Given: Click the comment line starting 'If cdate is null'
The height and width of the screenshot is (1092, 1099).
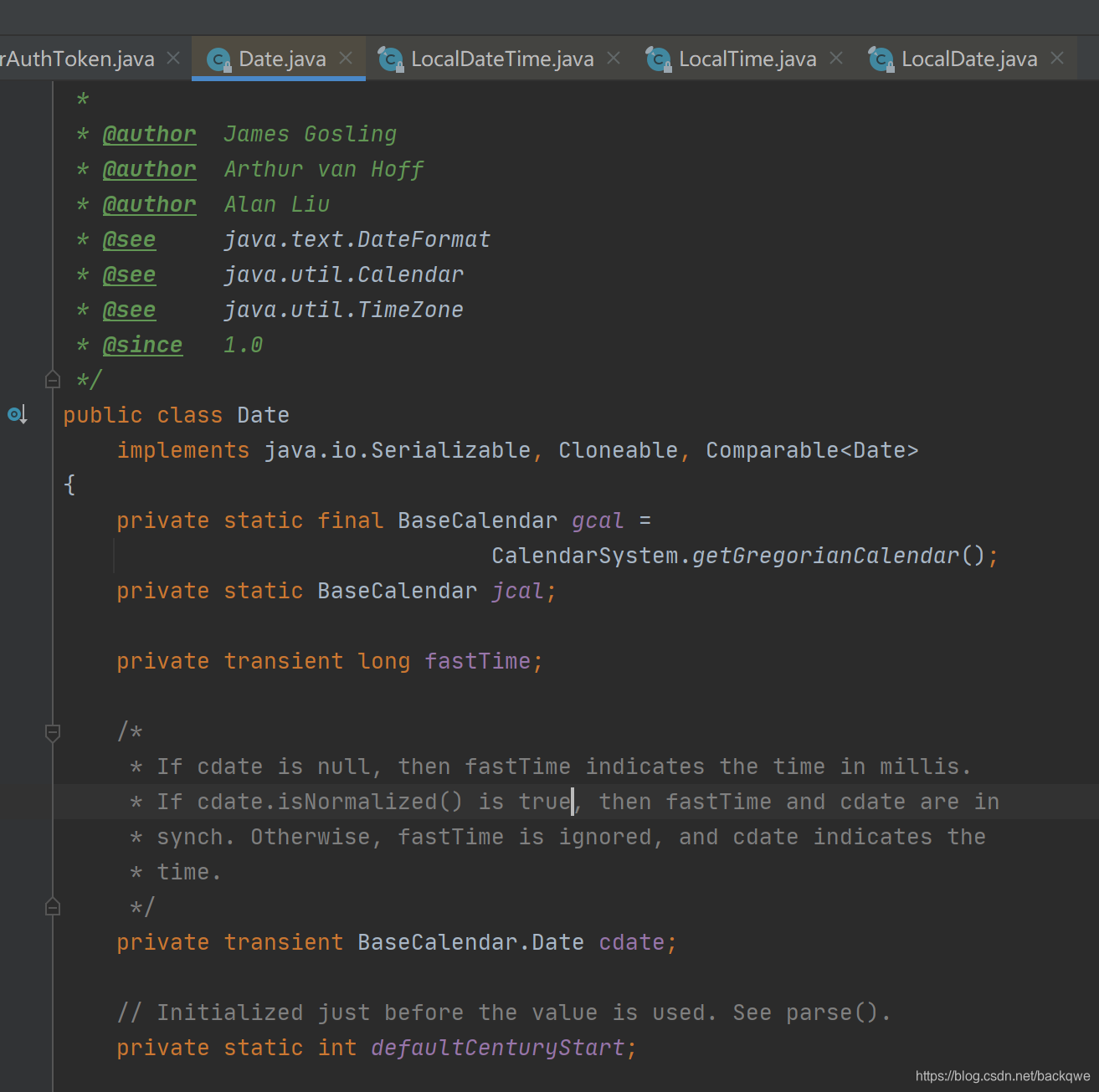Looking at the screenshot, I should (x=551, y=766).
